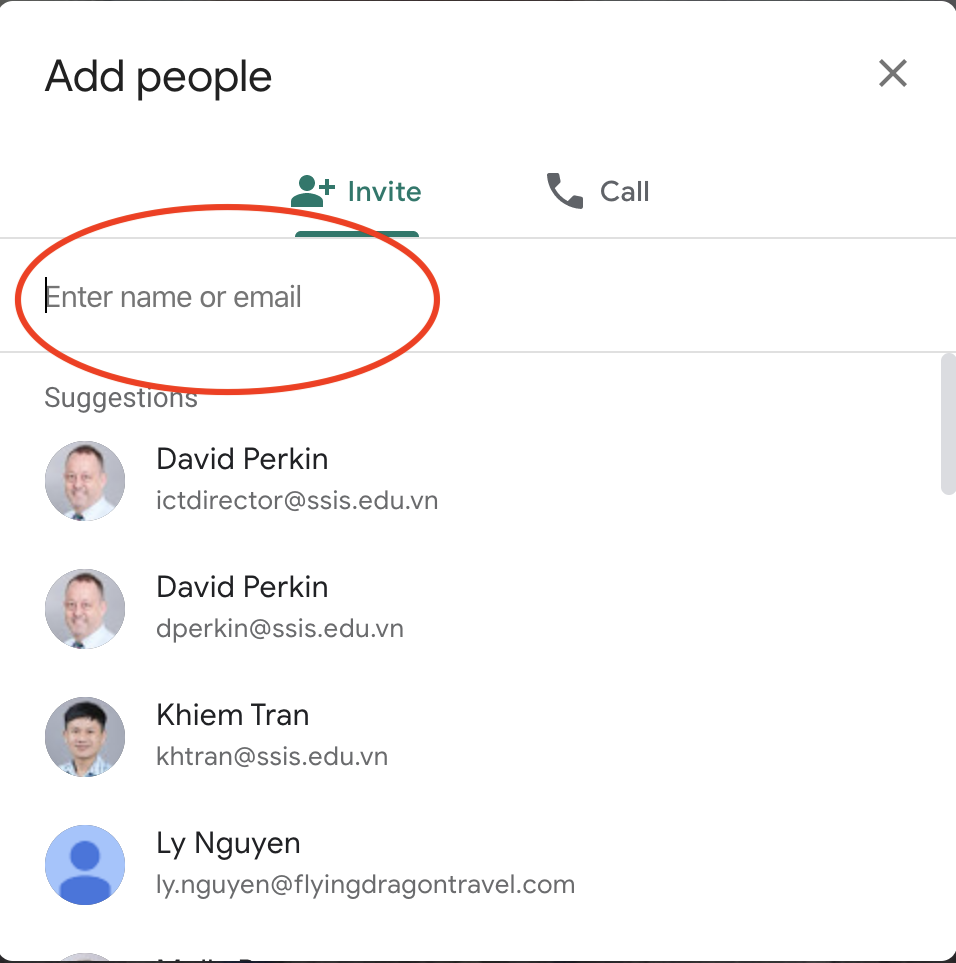Click khtran@ssis.edu.vn email address
This screenshot has width=956, height=963.
click(x=272, y=757)
